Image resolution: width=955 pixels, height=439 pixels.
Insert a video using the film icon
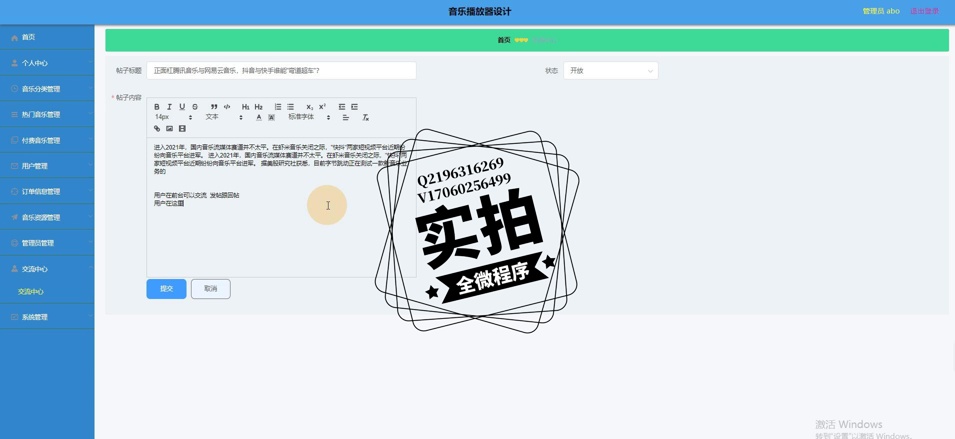point(182,129)
